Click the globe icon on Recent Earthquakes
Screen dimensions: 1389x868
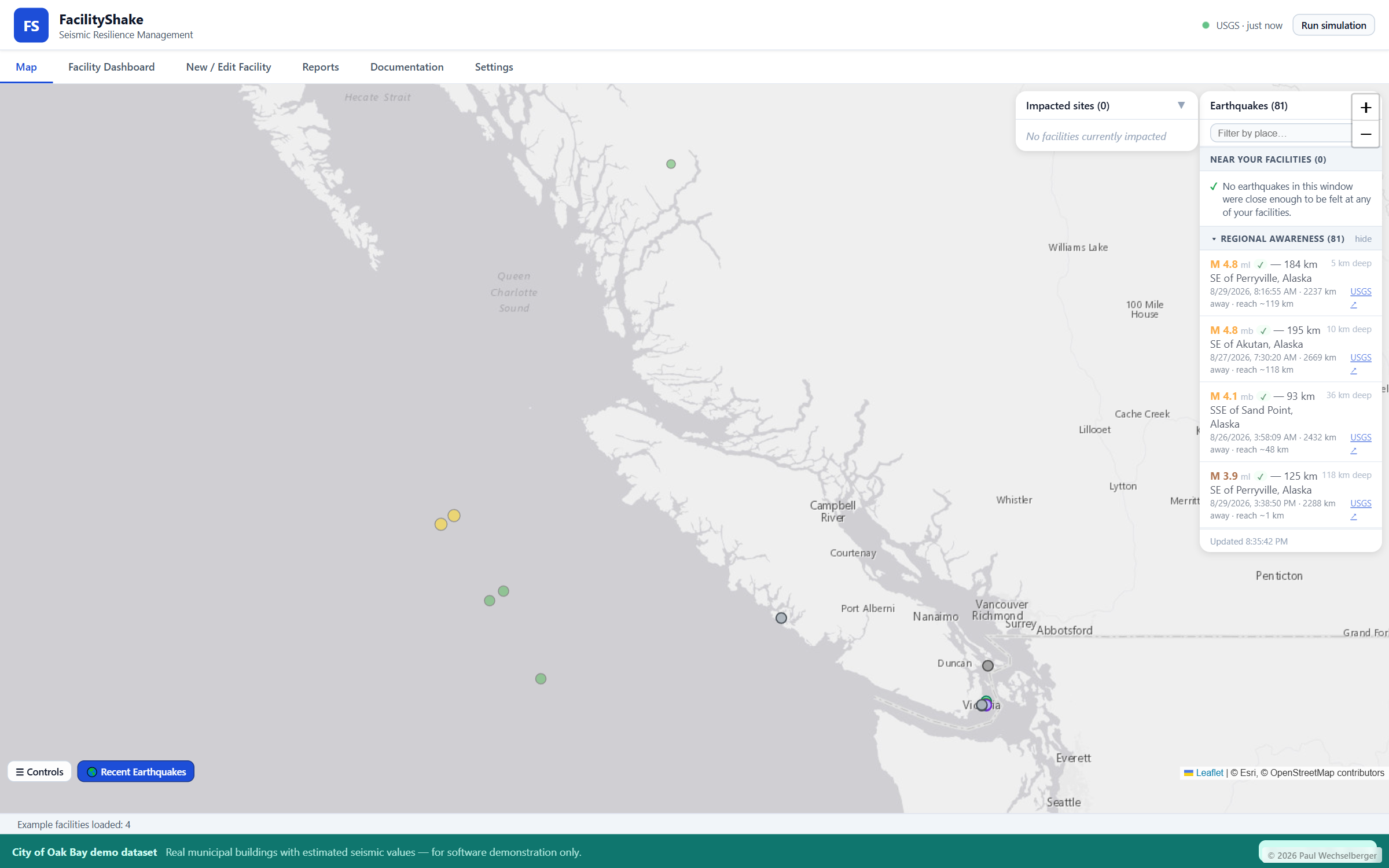coord(92,772)
